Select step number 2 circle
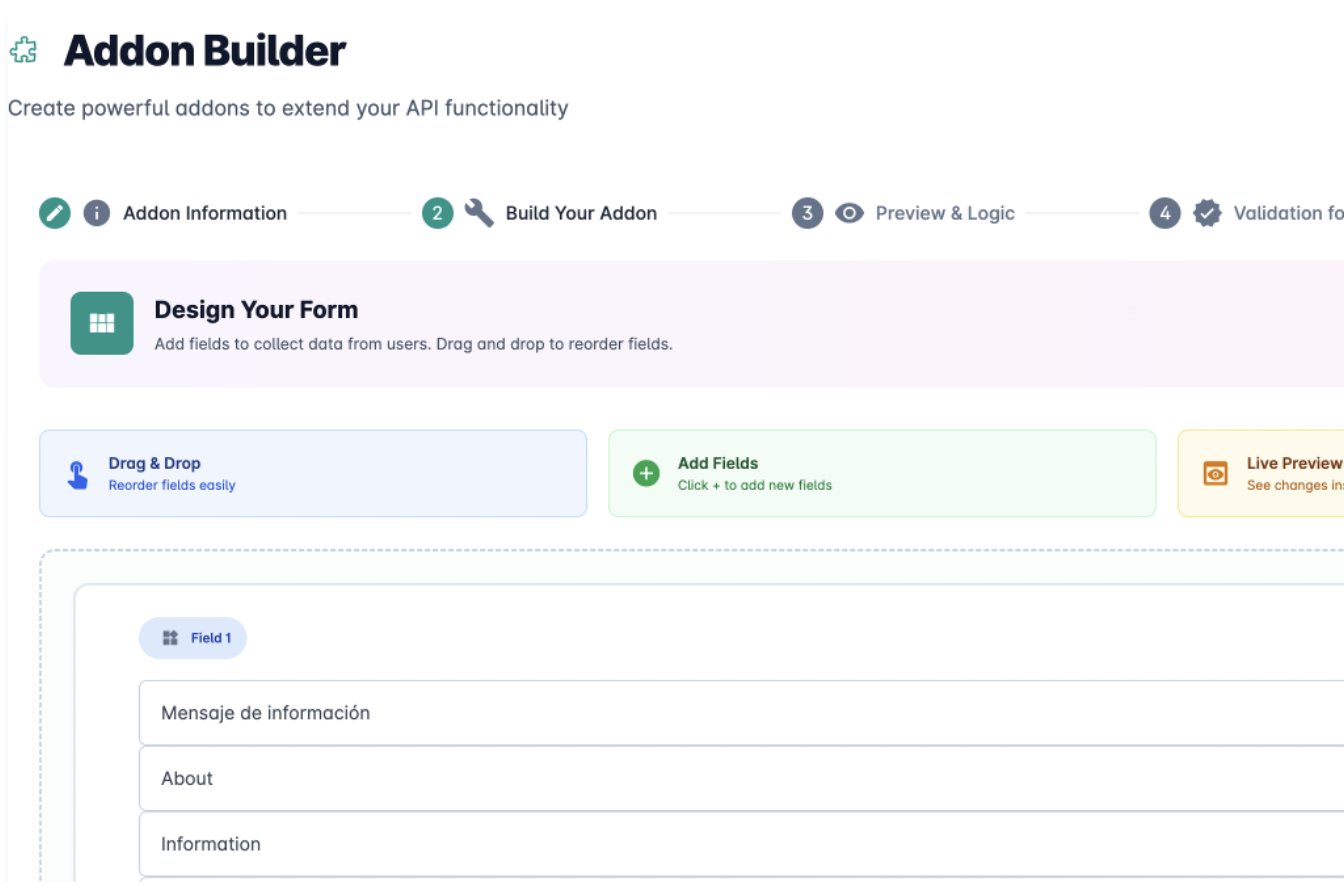This screenshot has width=1344, height=892. click(437, 213)
